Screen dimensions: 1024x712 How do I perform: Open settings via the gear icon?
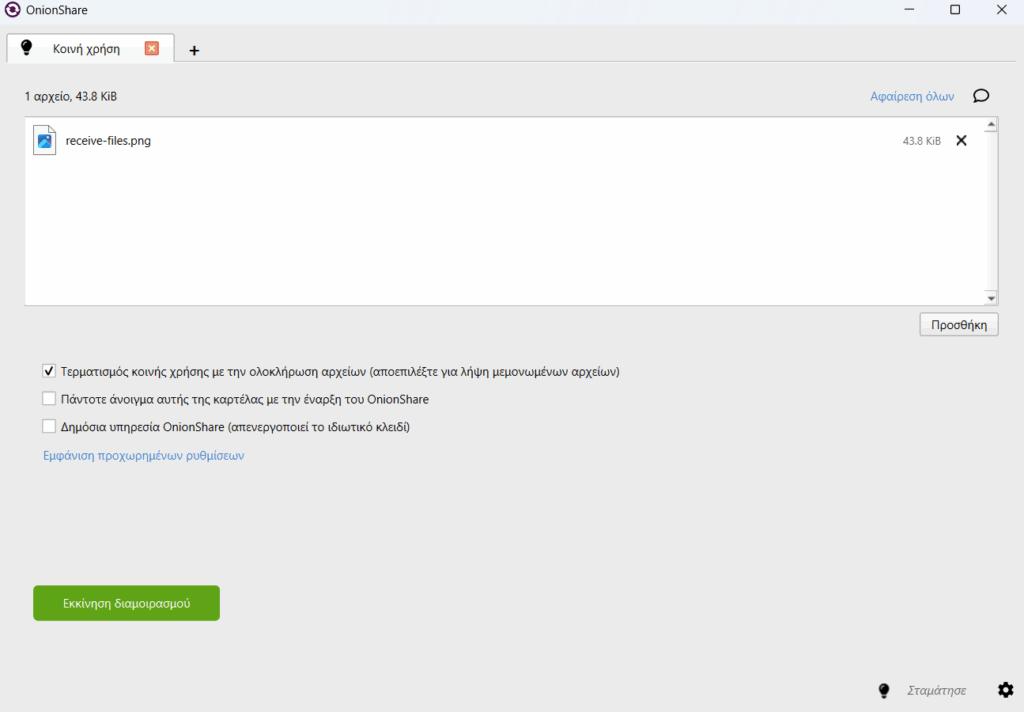(x=1005, y=690)
